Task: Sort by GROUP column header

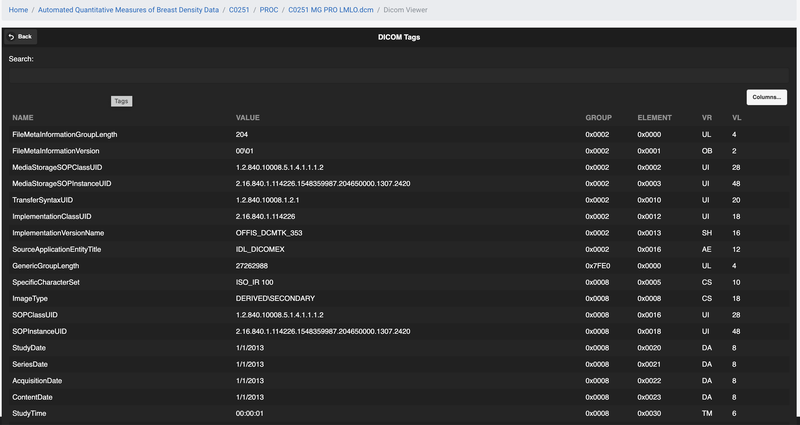Action: pos(598,117)
